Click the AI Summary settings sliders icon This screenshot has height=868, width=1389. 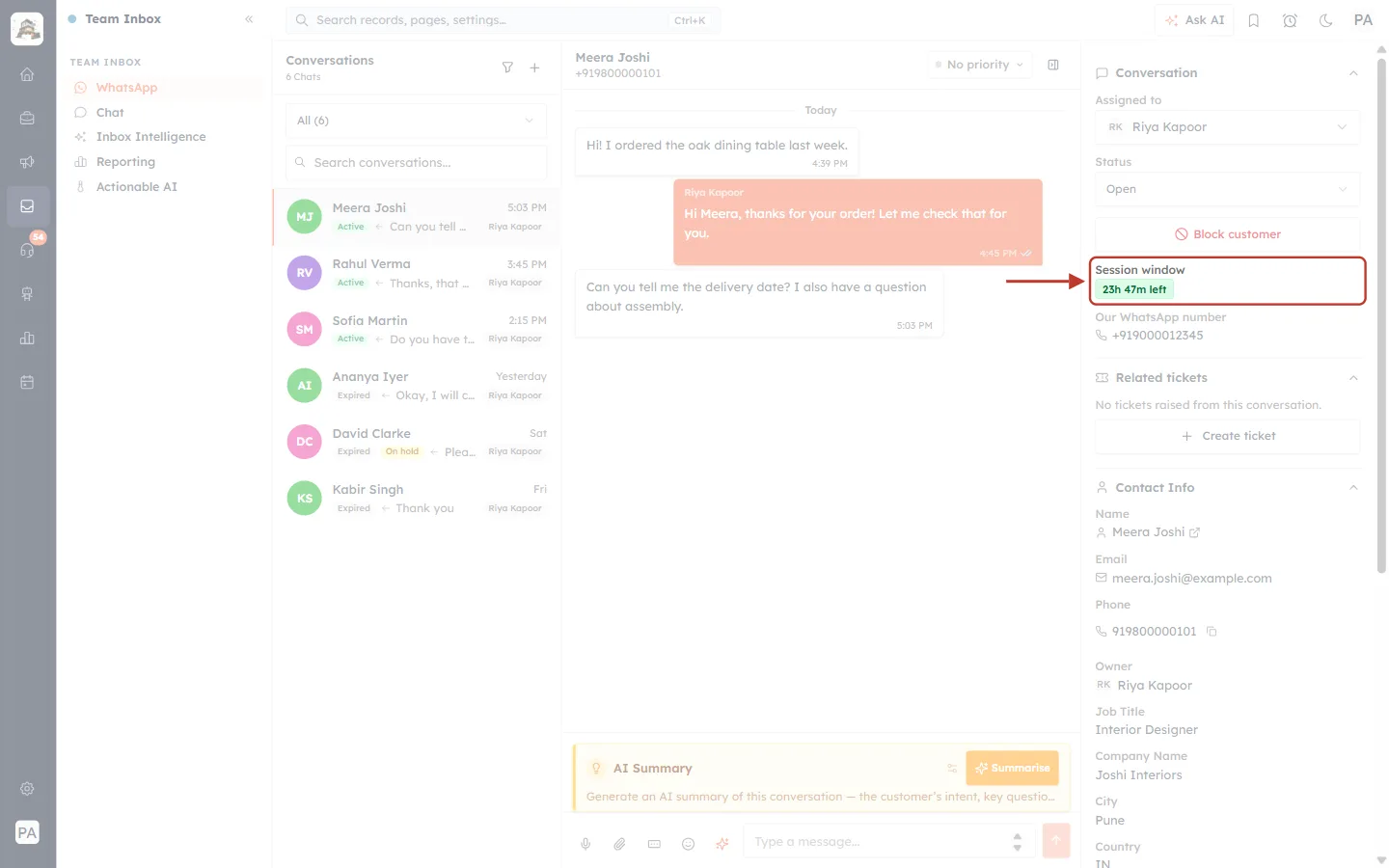(x=952, y=769)
